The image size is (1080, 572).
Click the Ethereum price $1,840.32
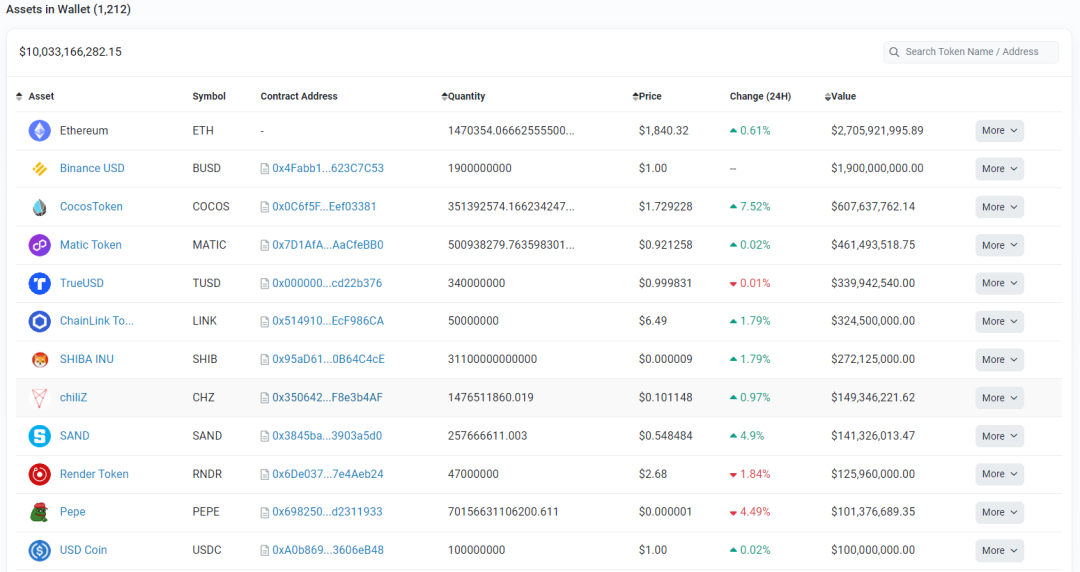tap(663, 130)
